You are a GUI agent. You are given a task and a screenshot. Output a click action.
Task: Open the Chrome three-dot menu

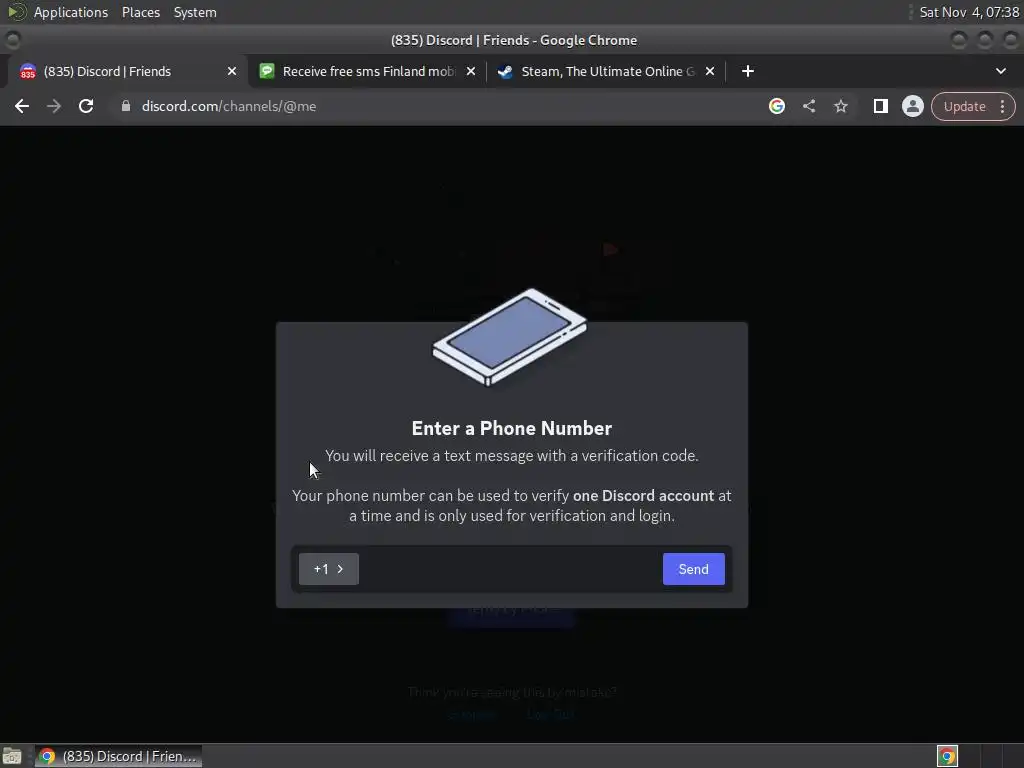(x=1002, y=106)
